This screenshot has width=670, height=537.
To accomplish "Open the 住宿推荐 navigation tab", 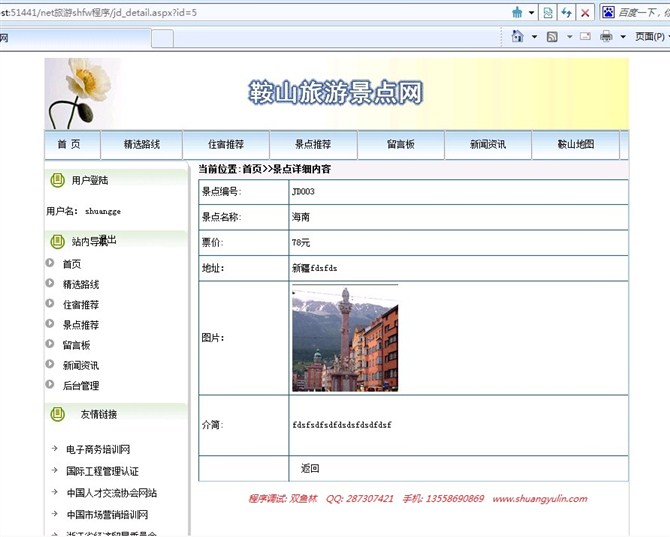I will 226,144.
